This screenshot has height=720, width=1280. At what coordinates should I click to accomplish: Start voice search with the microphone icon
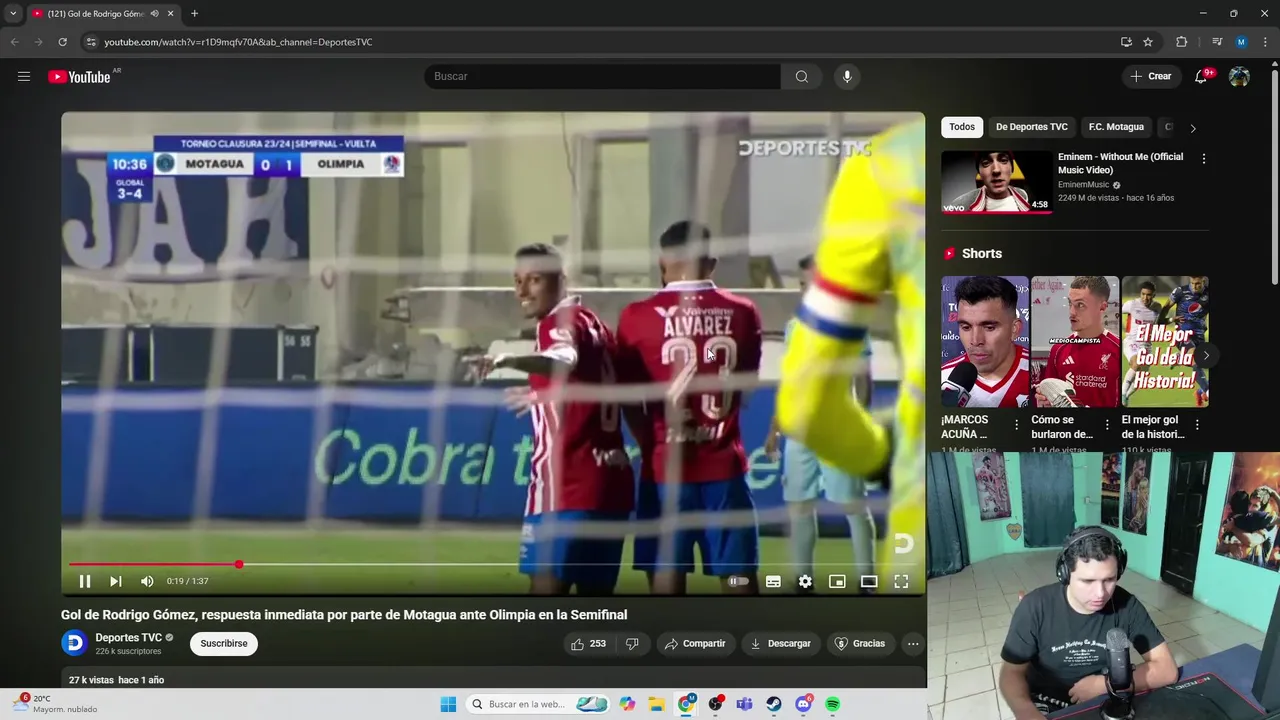pyautogui.click(x=847, y=76)
